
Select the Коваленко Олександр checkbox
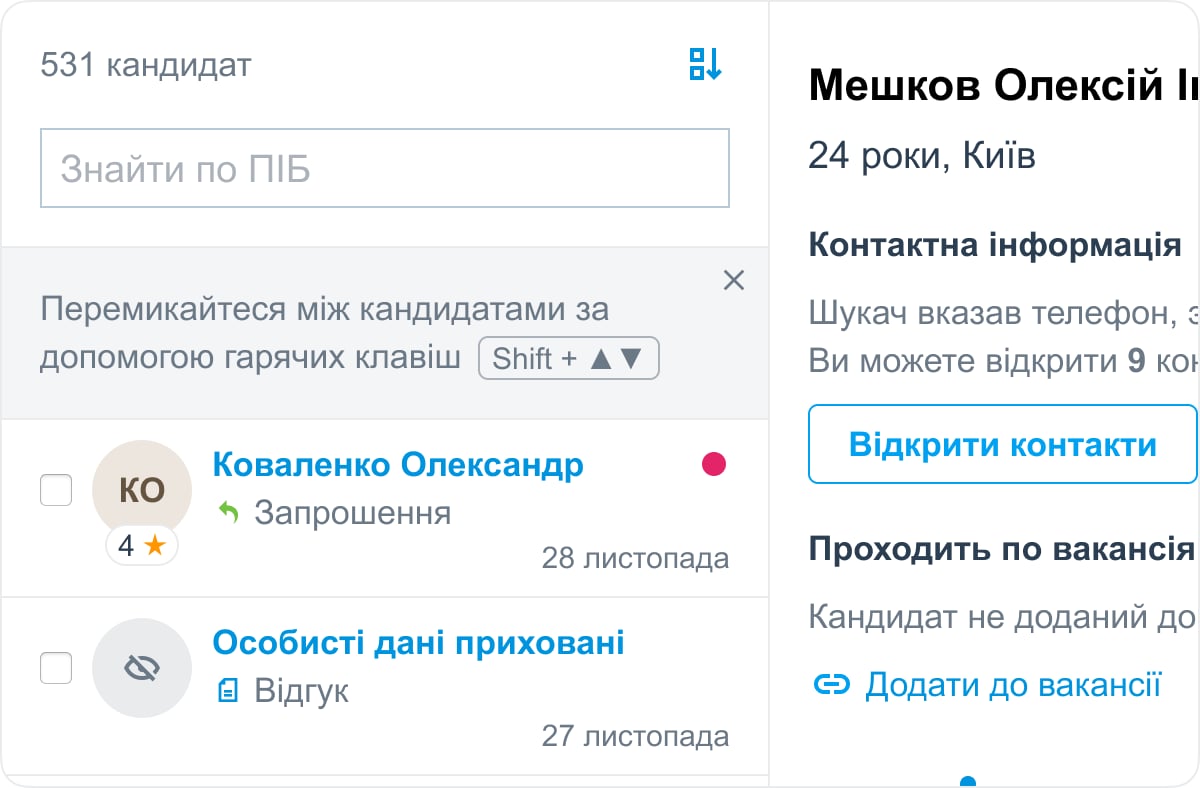tap(56, 490)
